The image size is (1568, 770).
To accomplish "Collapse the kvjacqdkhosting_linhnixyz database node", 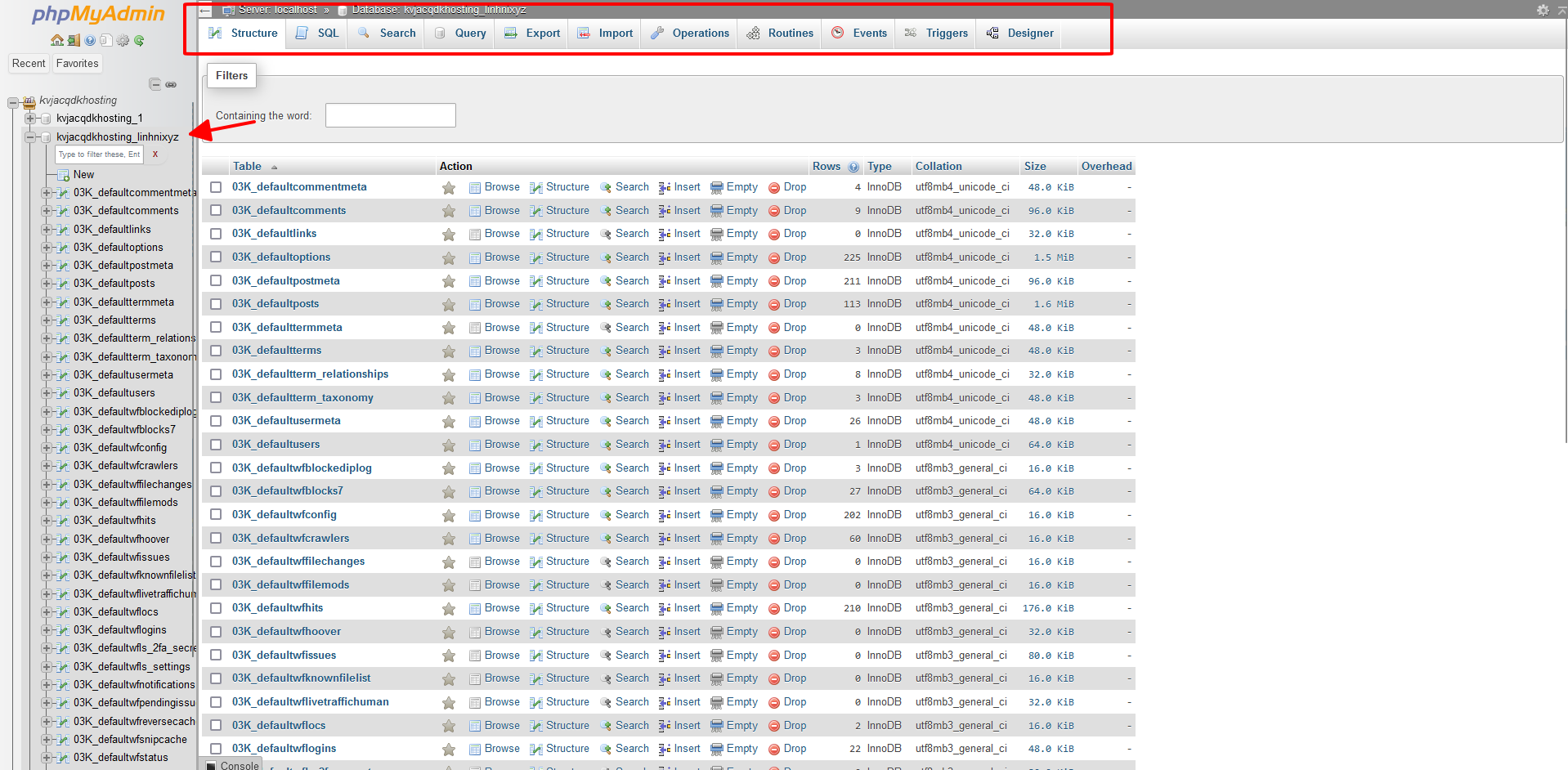I will (29, 137).
